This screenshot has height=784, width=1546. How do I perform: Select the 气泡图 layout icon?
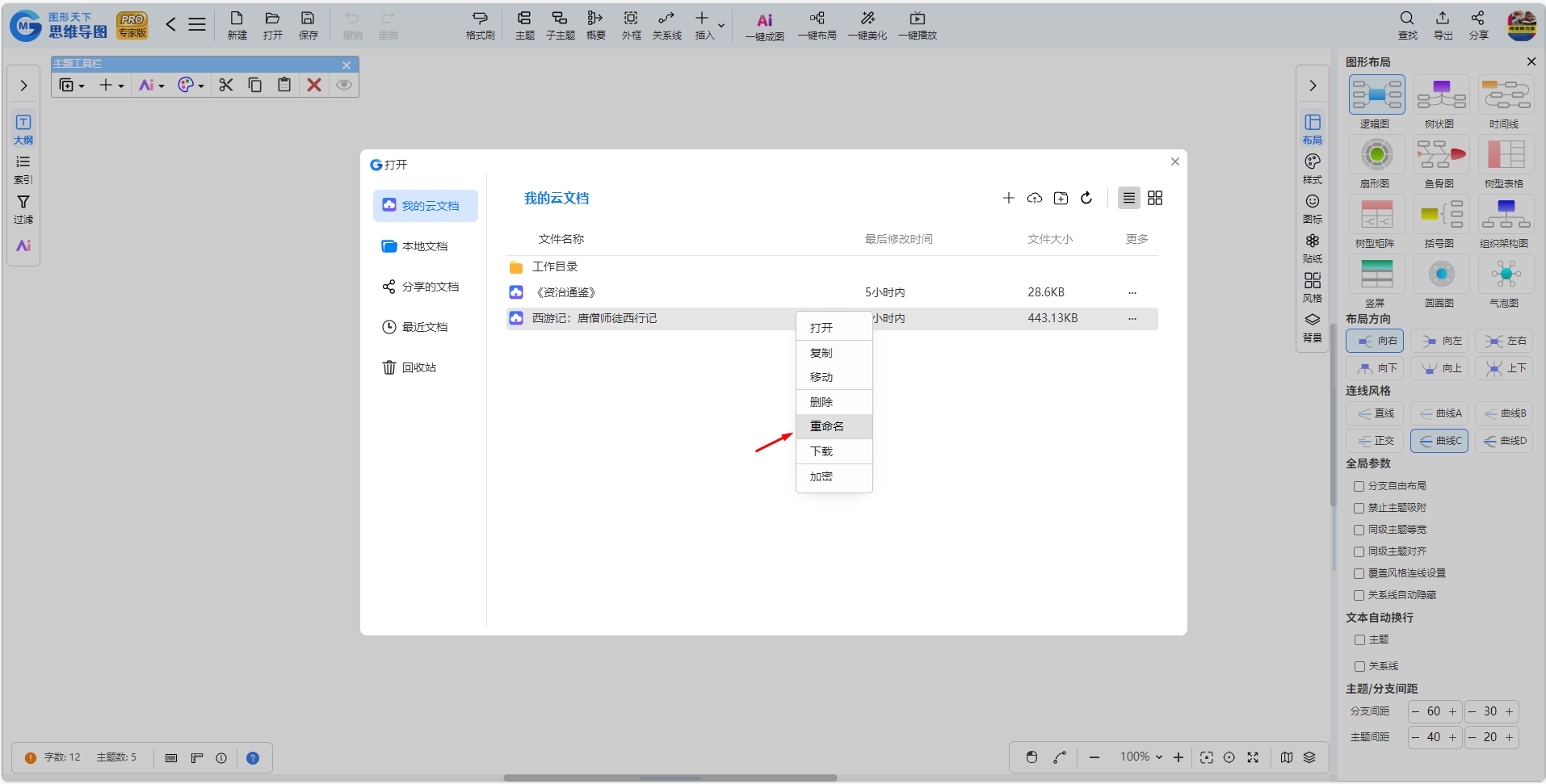[1506, 274]
